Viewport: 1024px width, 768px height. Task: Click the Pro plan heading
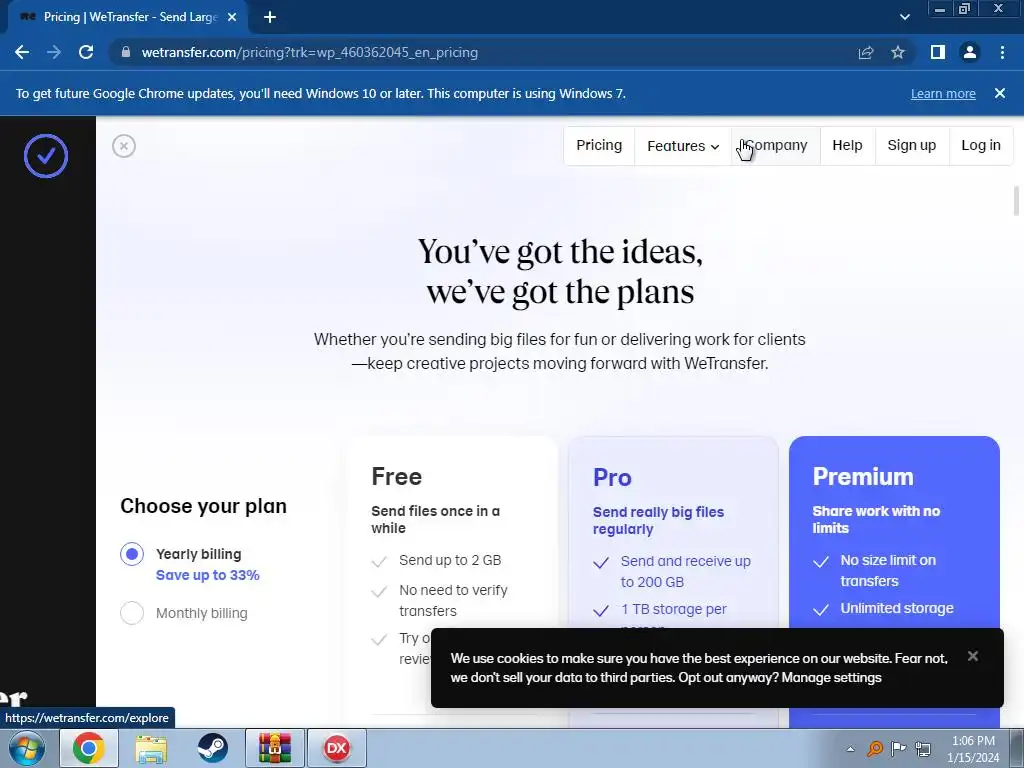[612, 477]
